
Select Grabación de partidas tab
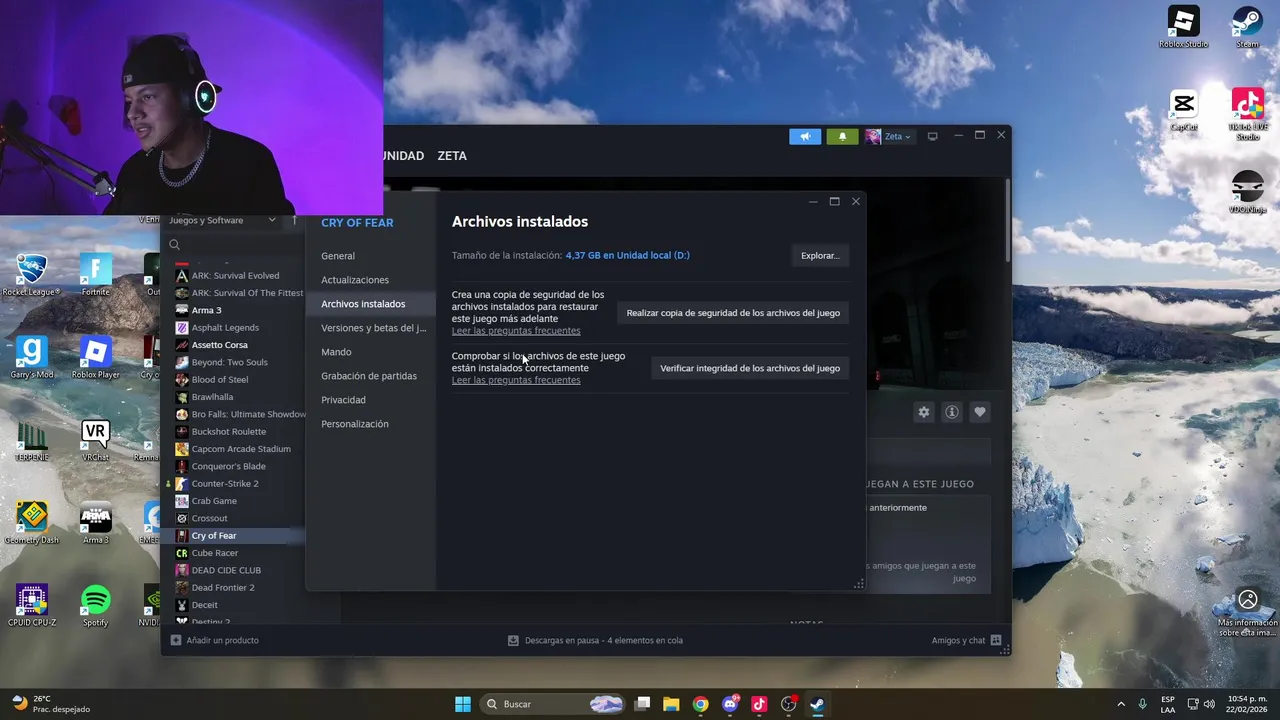pyautogui.click(x=369, y=376)
